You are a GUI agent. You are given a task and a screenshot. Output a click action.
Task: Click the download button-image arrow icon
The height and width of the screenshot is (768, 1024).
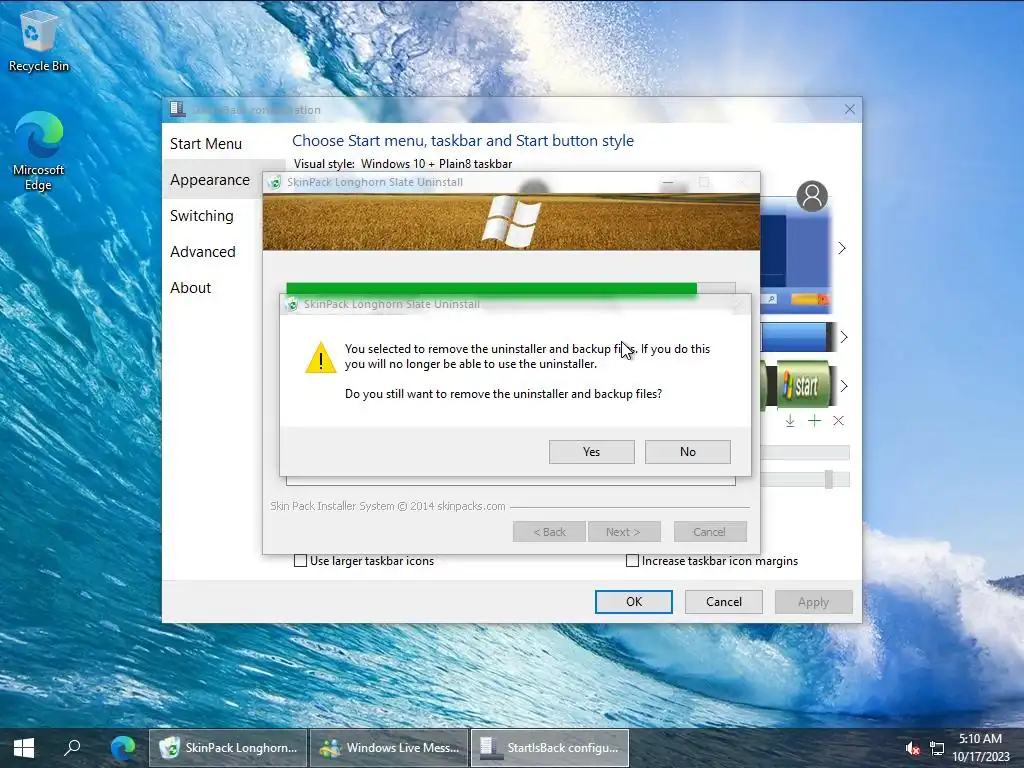(790, 421)
